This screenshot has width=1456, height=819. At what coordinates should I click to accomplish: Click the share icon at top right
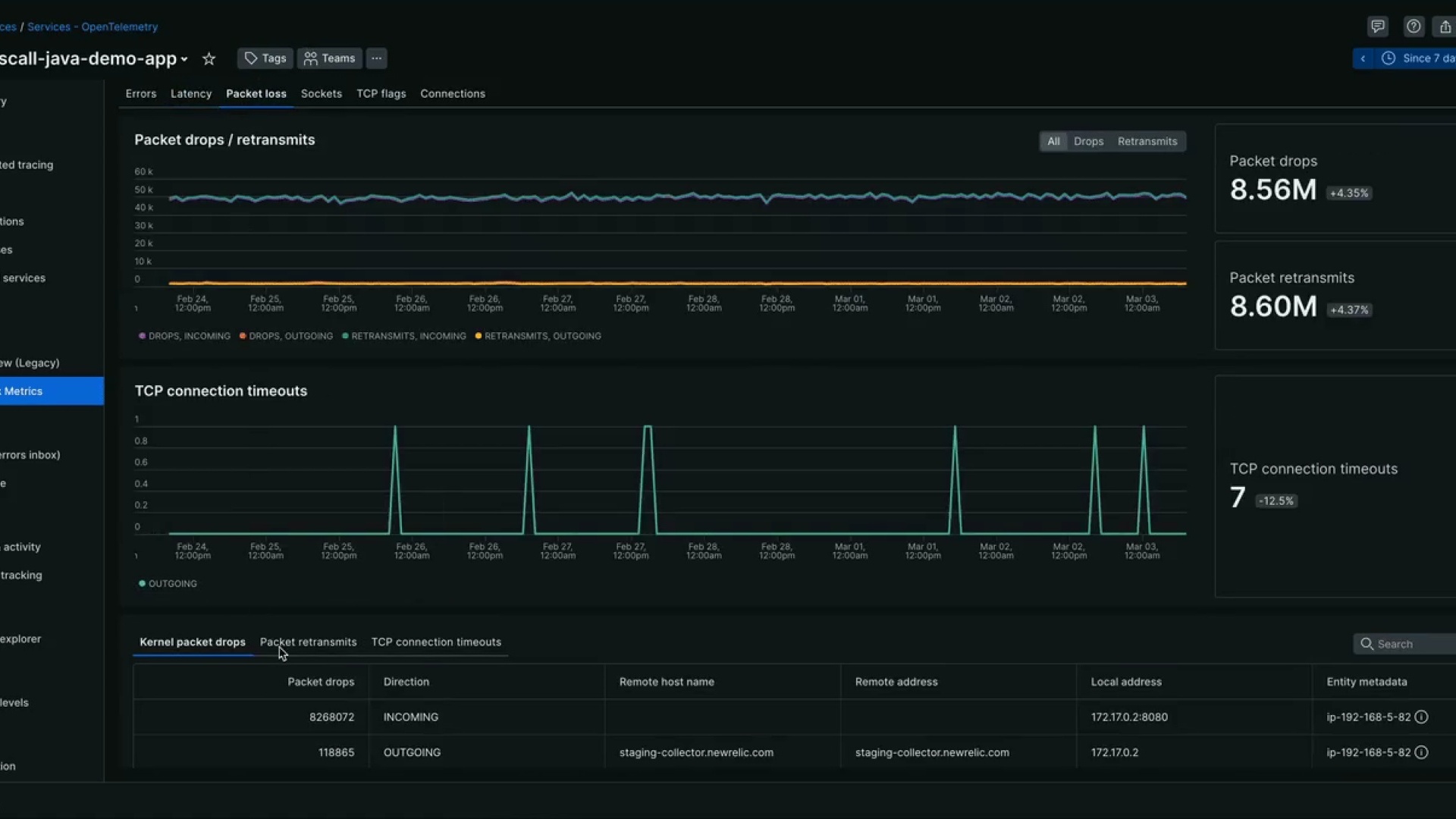[1445, 27]
